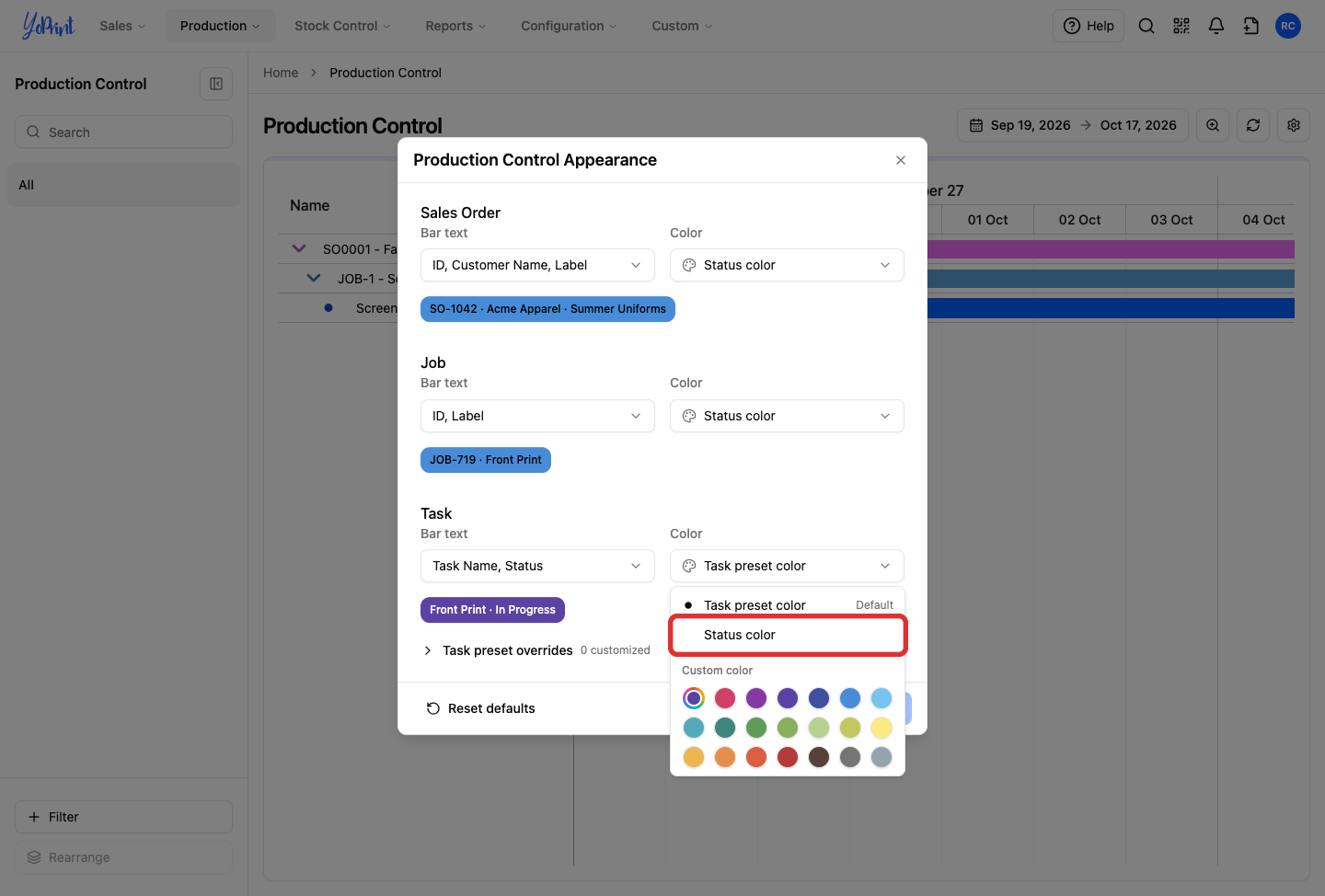Open the Task Name, Status dropdown
This screenshot has height=896, width=1325.
click(x=537, y=566)
